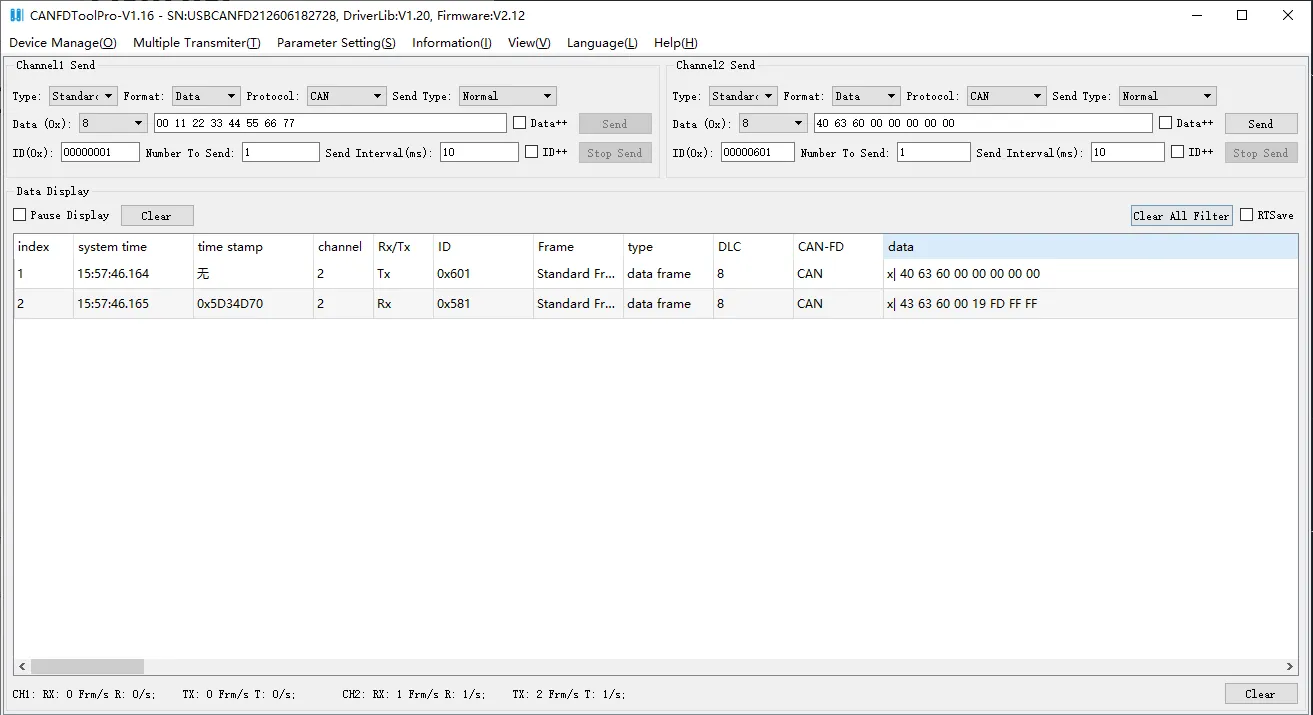
Task: Toggle the Pause Display checkbox
Action: pos(19,215)
